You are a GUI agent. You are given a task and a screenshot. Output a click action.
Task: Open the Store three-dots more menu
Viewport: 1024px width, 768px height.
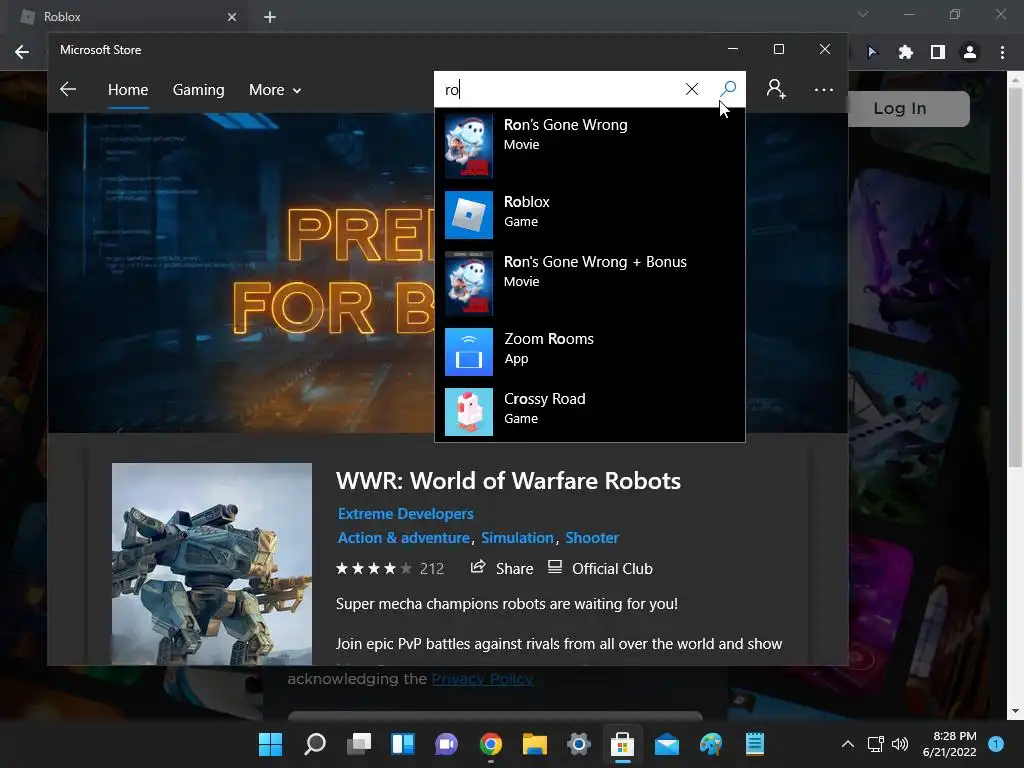824,89
